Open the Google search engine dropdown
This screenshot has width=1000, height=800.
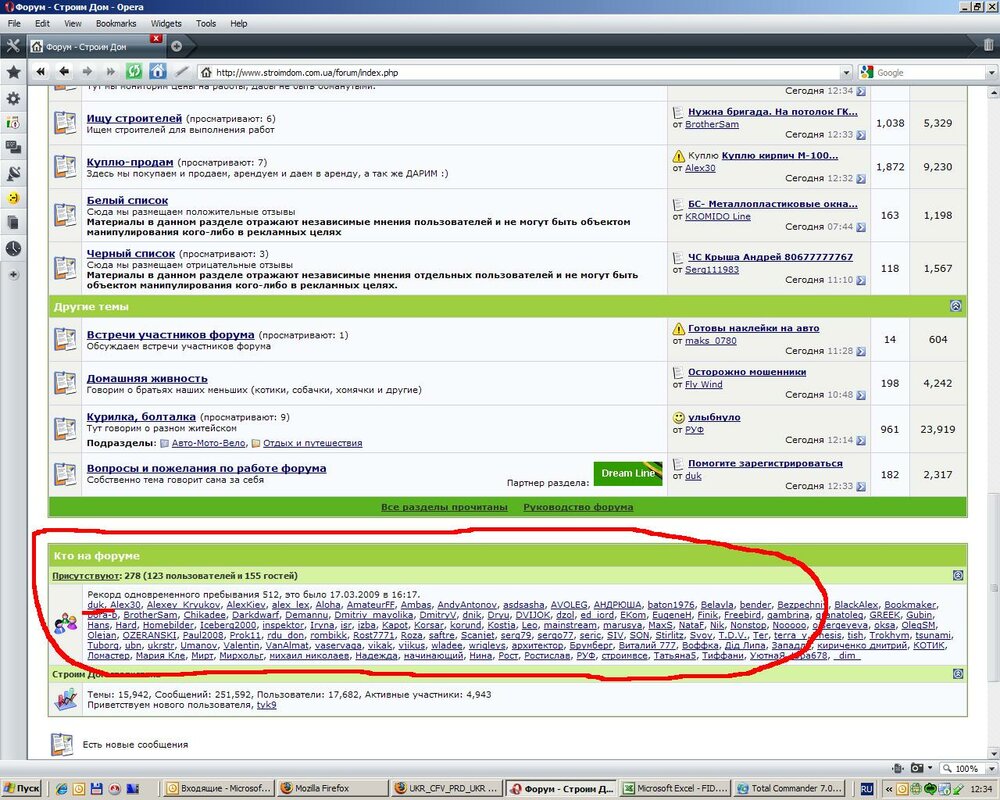pyautogui.click(x=991, y=73)
